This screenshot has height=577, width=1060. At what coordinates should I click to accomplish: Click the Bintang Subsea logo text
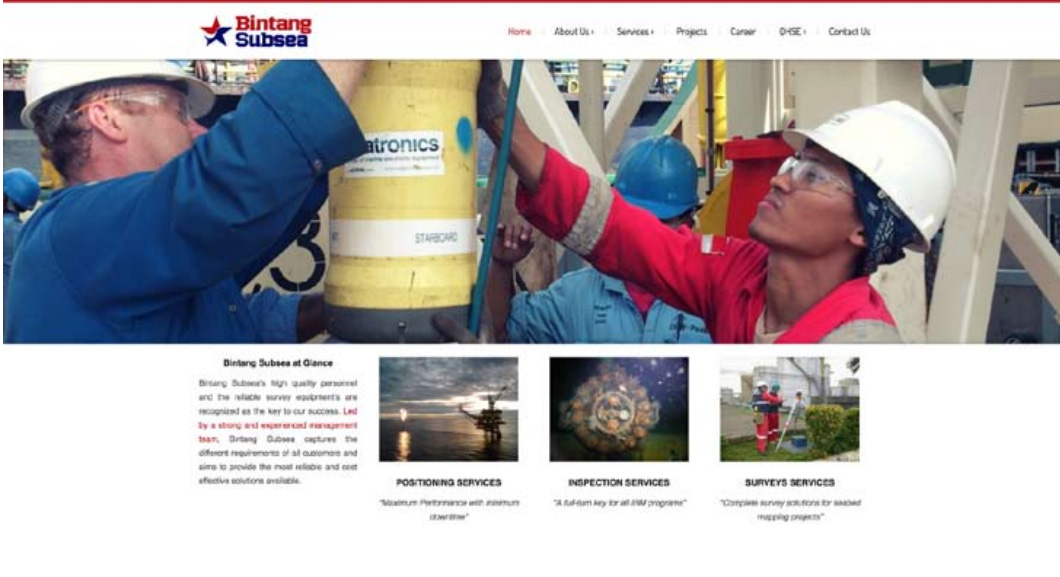[273, 32]
